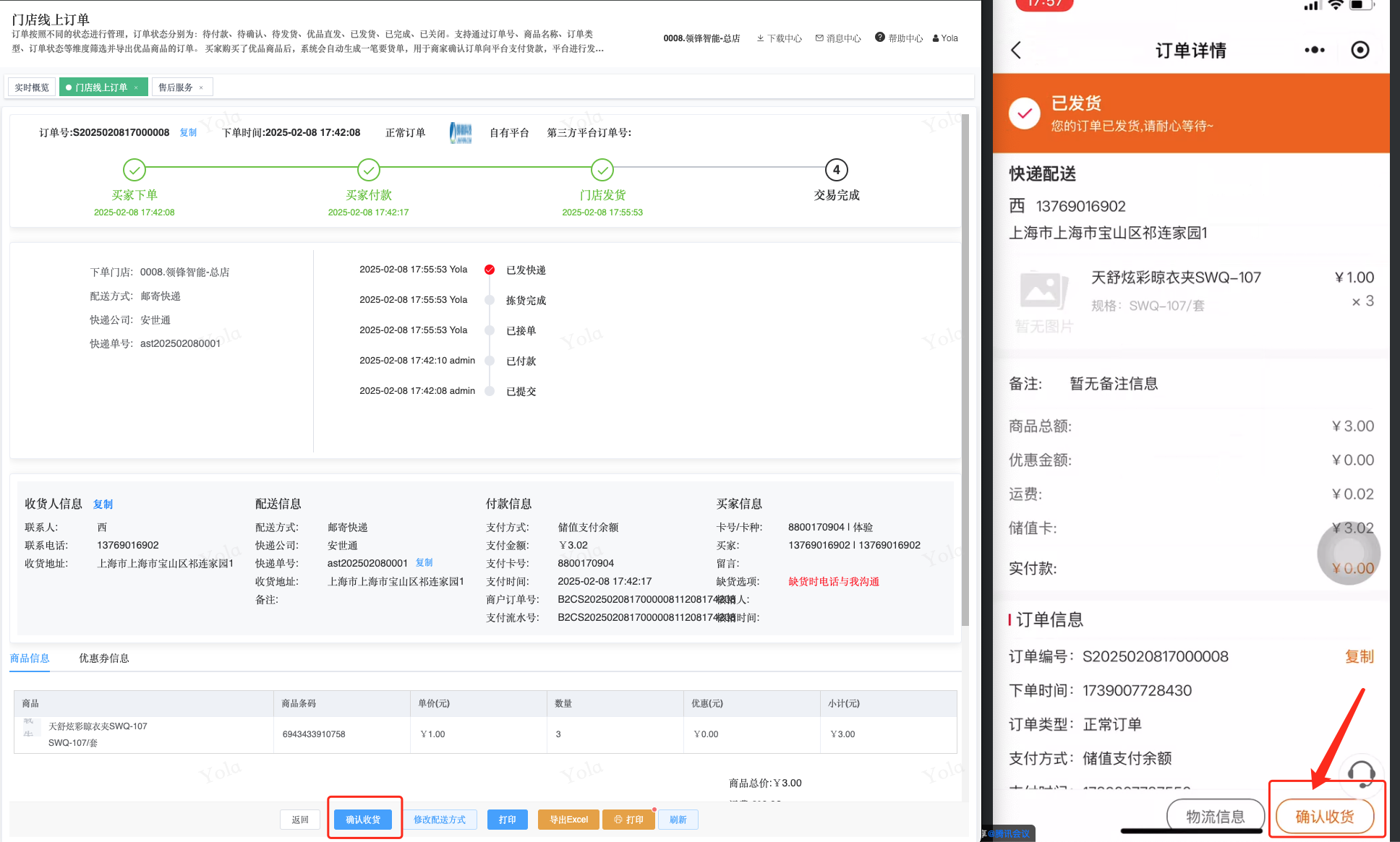Click the 修改配送方式 button
This screenshot has height=842, width=1400.
tap(440, 820)
